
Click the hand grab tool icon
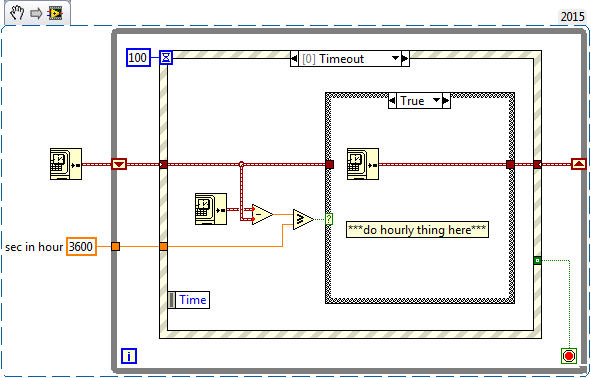pos(17,13)
